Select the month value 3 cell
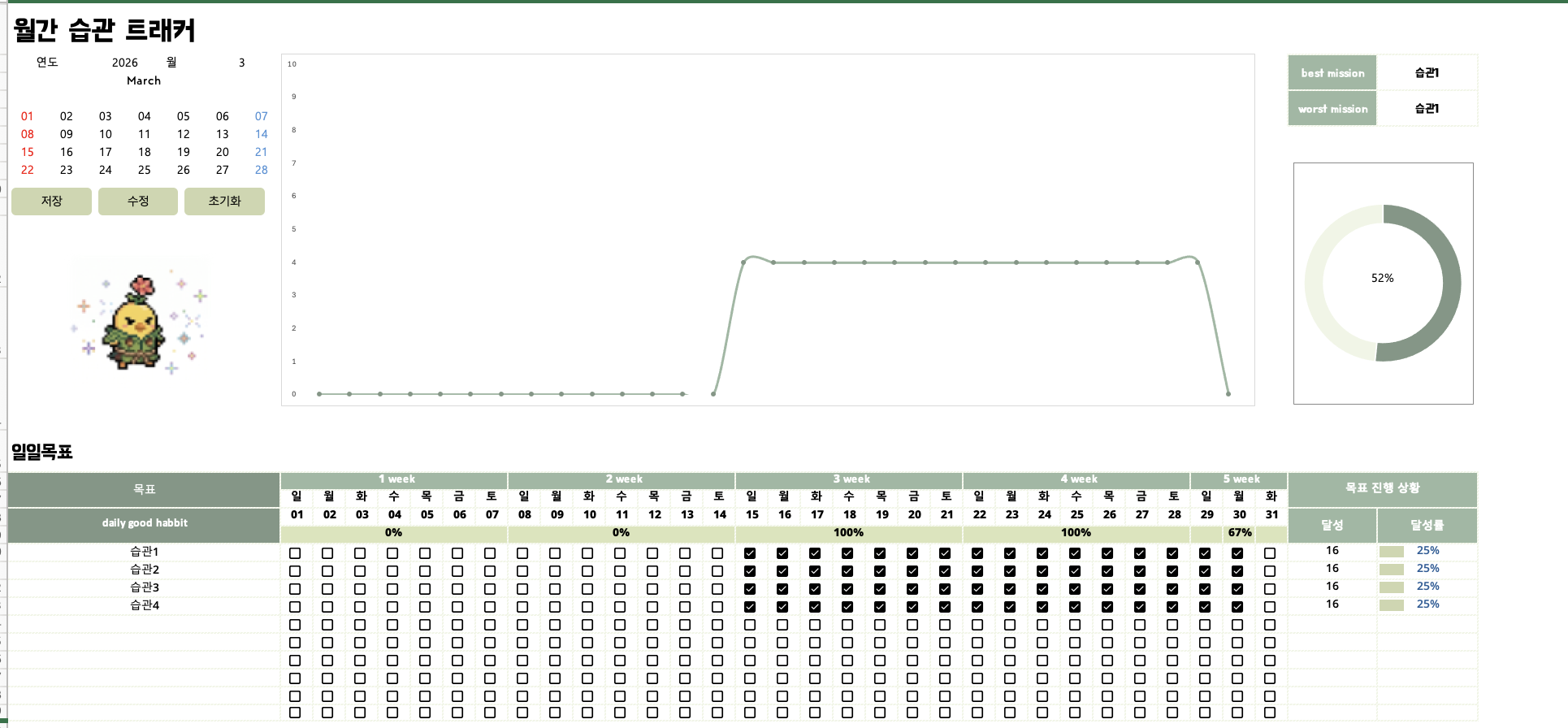The width and height of the screenshot is (1568, 728). pos(241,63)
